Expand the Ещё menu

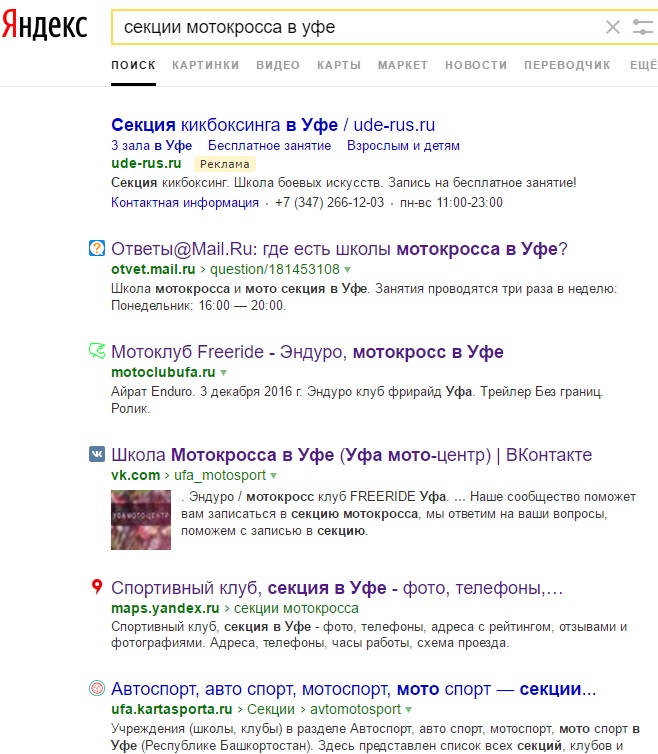point(644,65)
